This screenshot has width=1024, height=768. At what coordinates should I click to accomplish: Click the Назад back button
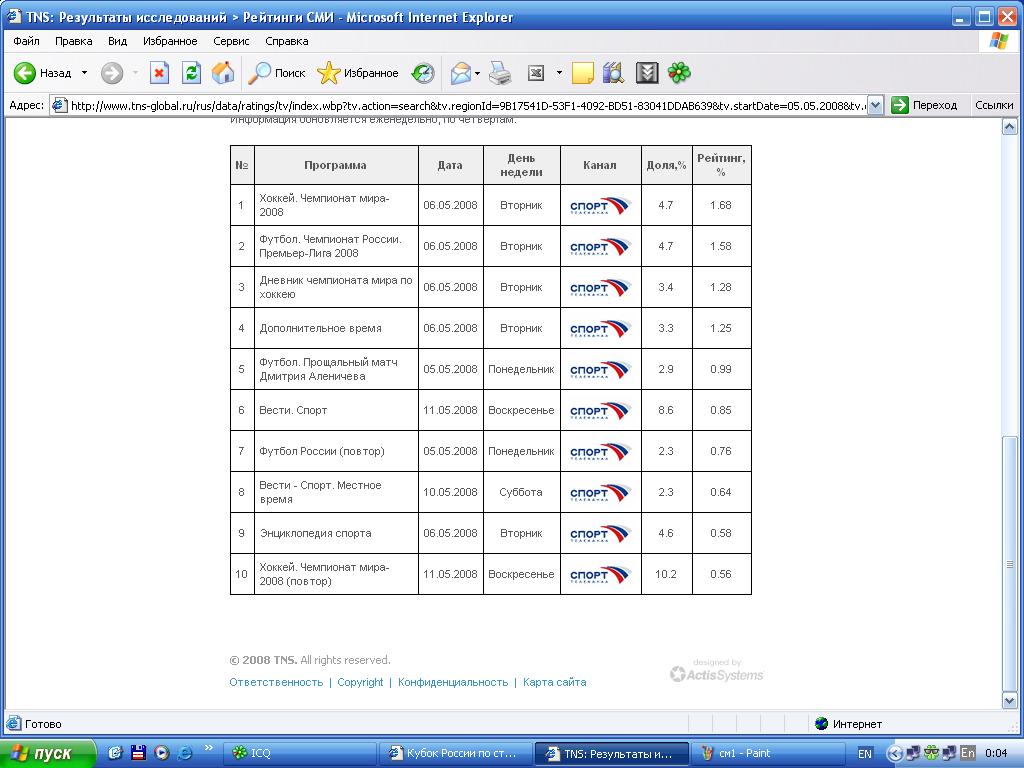coord(42,73)
